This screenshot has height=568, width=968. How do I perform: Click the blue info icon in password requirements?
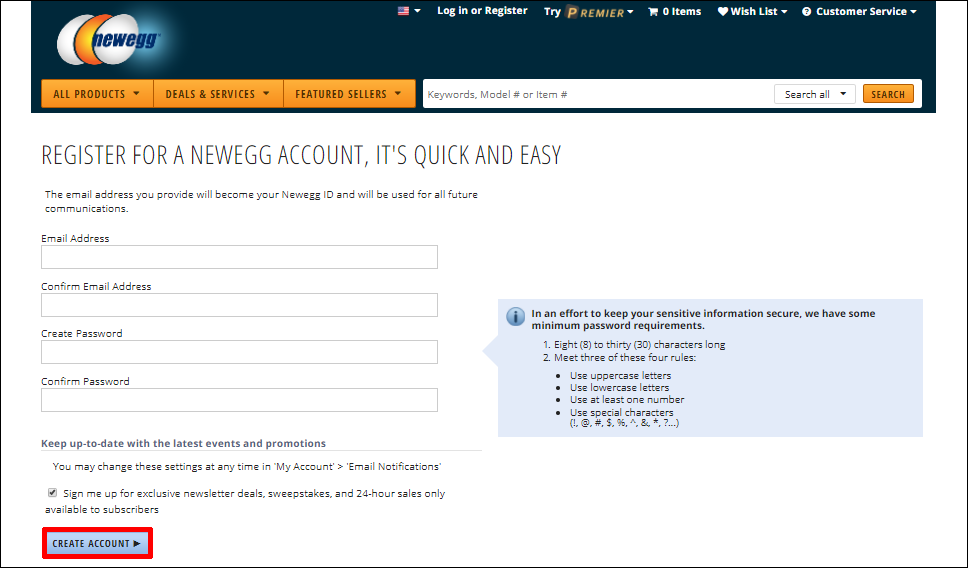[515, 317]
